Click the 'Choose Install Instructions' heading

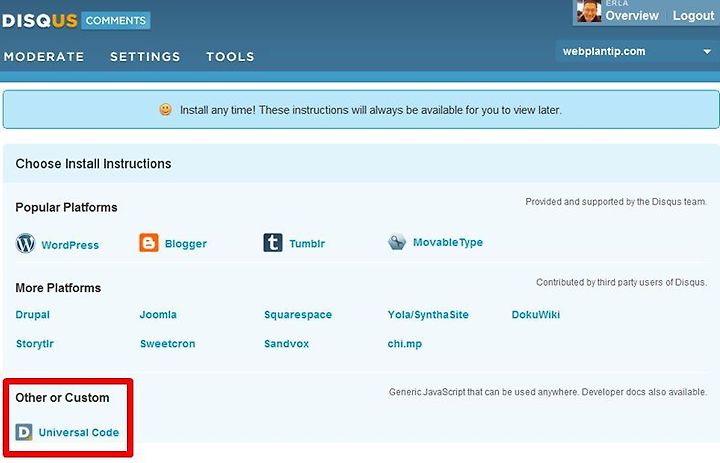[x=93, y=164]
